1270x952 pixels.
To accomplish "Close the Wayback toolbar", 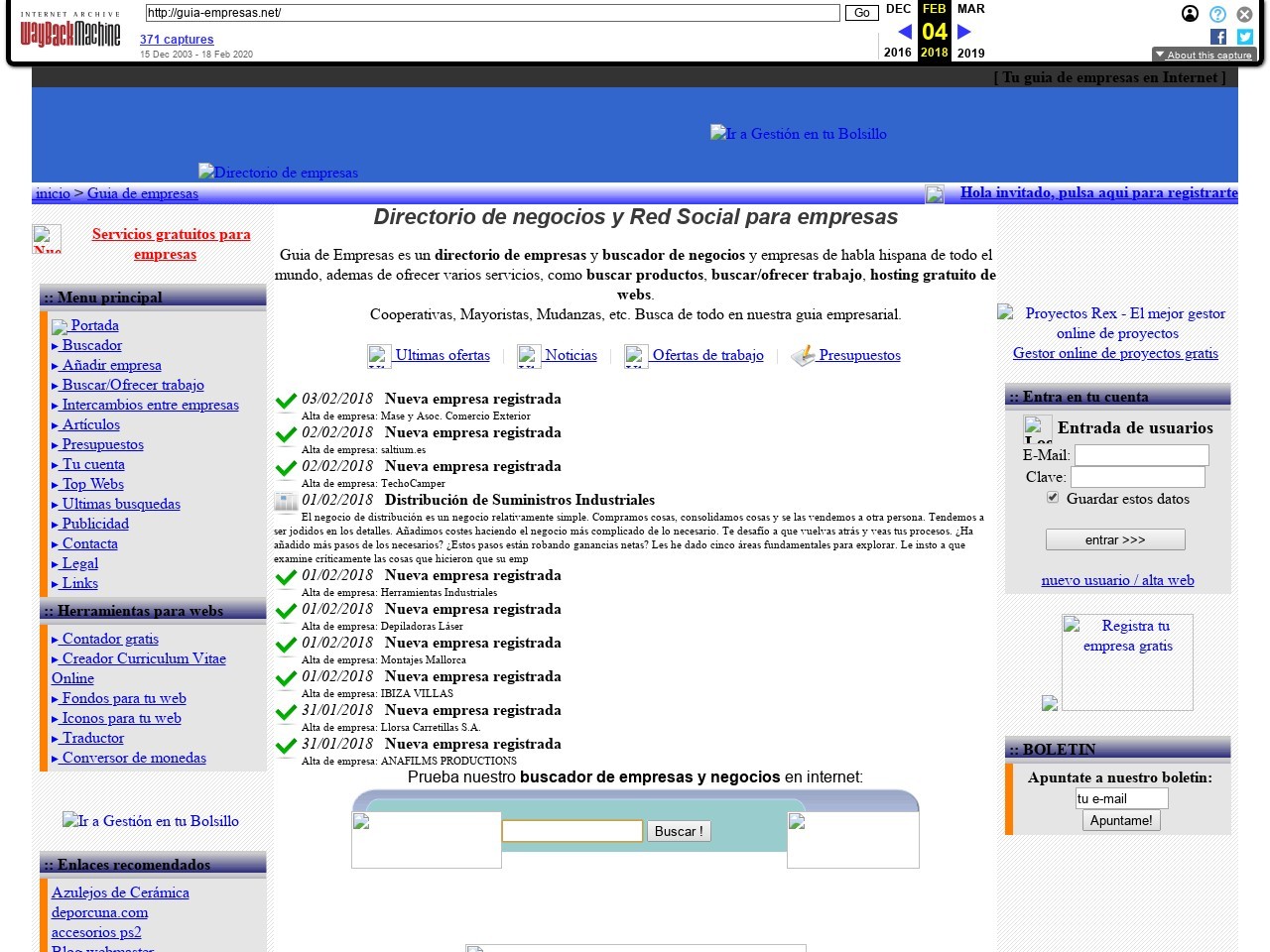I will pyautogui.click(x=1244, y=14).
